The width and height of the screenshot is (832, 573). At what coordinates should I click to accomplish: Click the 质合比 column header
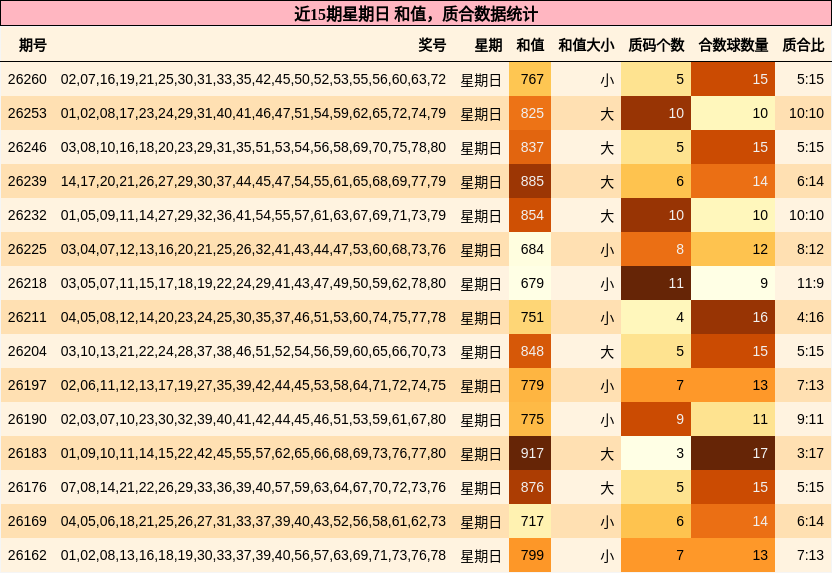(x=803, y=45)
